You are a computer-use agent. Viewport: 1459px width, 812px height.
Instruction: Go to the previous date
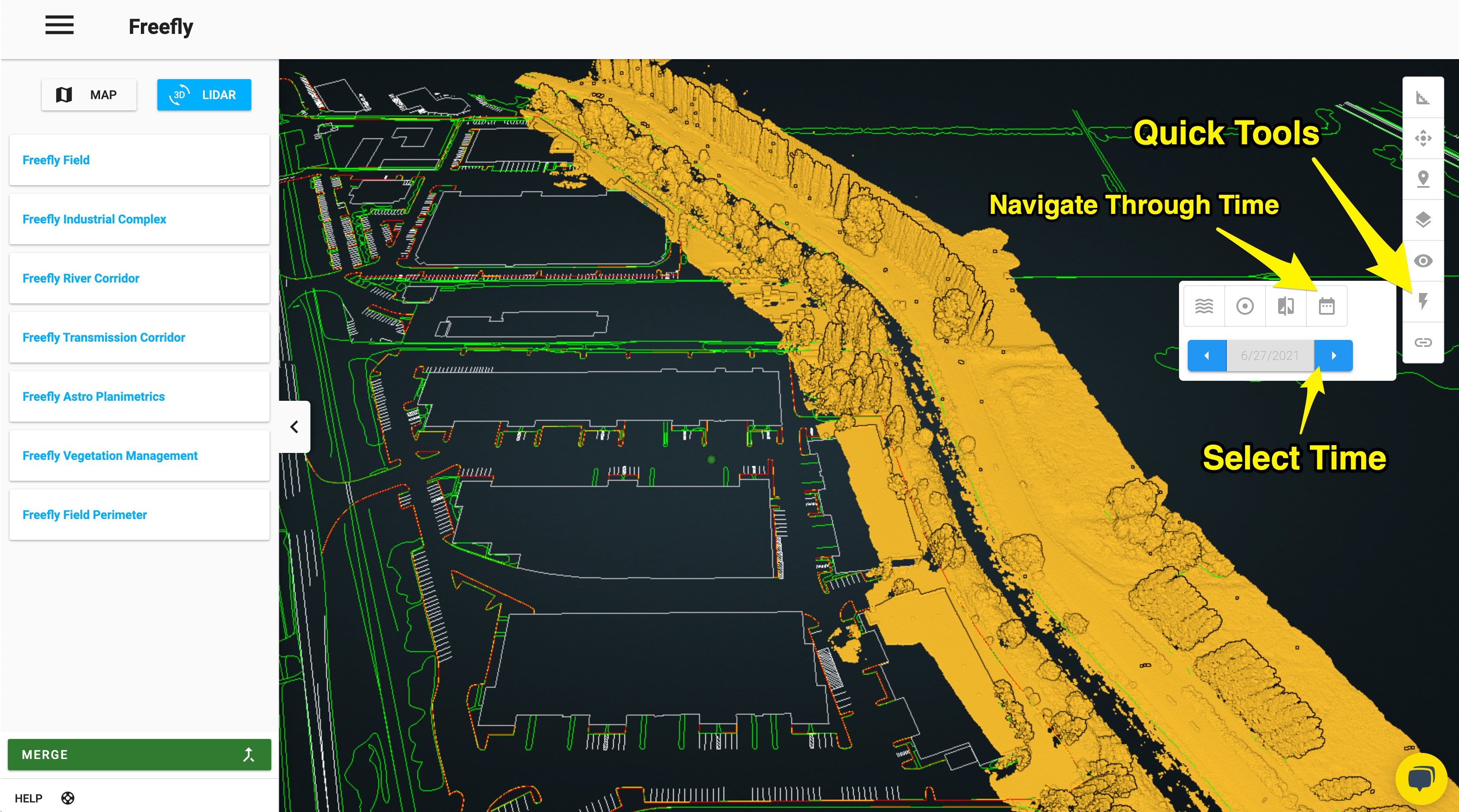(x=1207, y=356)
